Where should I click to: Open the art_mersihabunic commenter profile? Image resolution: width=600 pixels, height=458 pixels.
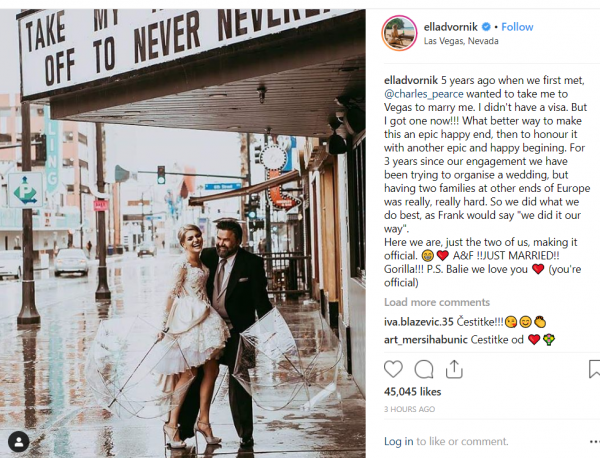click(x=426, y=339)
